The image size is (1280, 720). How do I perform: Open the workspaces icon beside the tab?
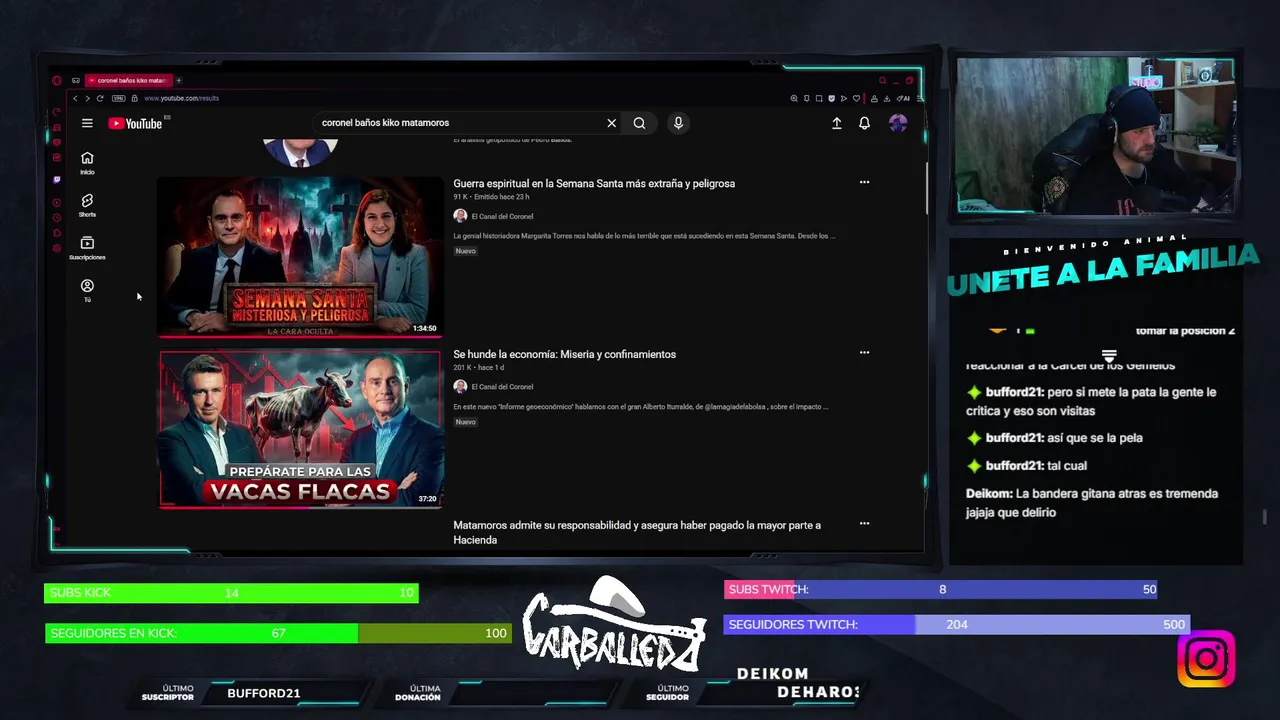(75, 80)
